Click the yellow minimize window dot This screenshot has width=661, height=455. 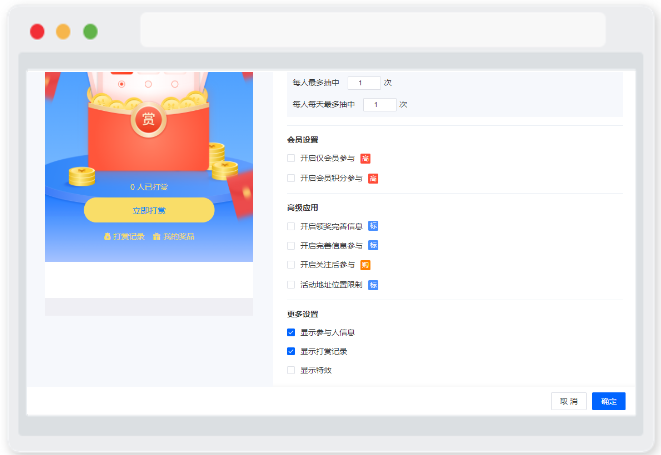click(x=63, y=32)
